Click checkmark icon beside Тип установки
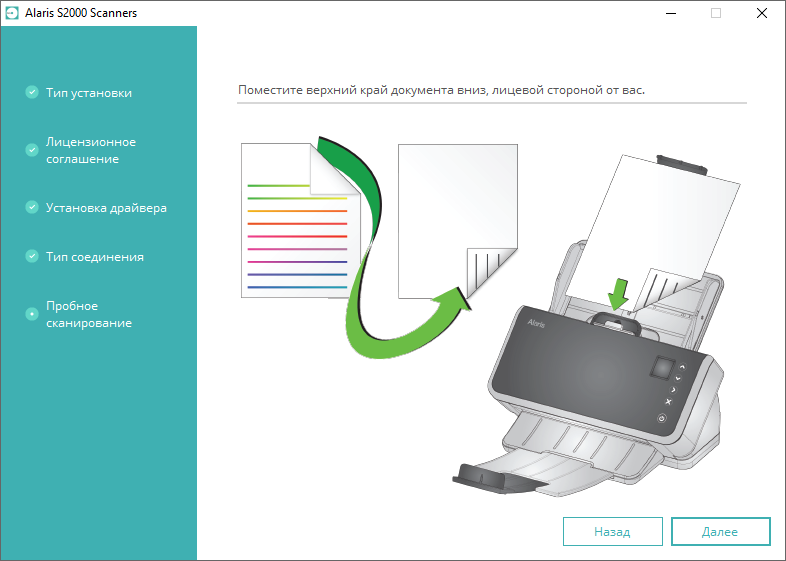The image size is (786, 561). point(32,92)
